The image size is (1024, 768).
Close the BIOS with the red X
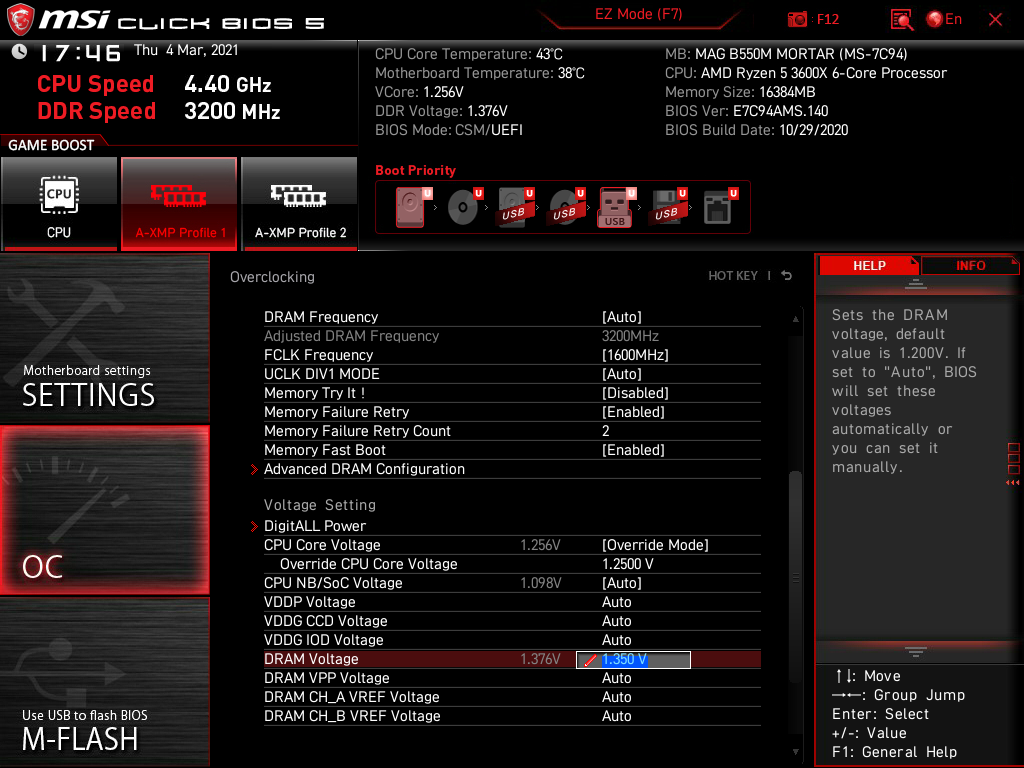995,20
